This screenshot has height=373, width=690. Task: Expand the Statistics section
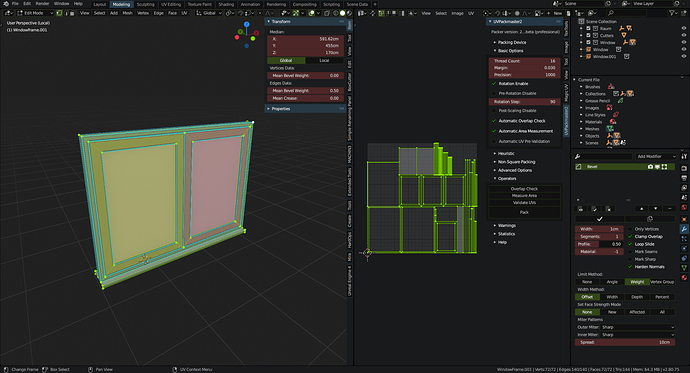(x=506, y=234)
